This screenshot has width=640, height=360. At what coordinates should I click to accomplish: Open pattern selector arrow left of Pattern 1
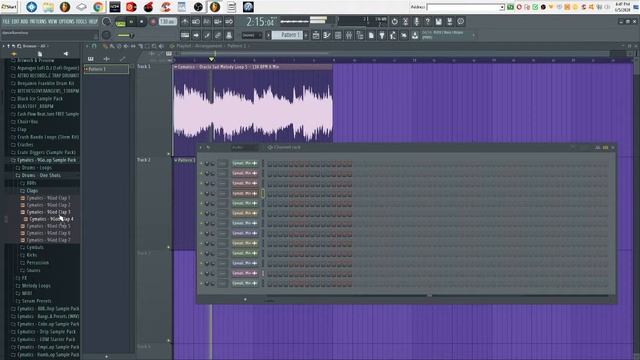pos(268,35)
